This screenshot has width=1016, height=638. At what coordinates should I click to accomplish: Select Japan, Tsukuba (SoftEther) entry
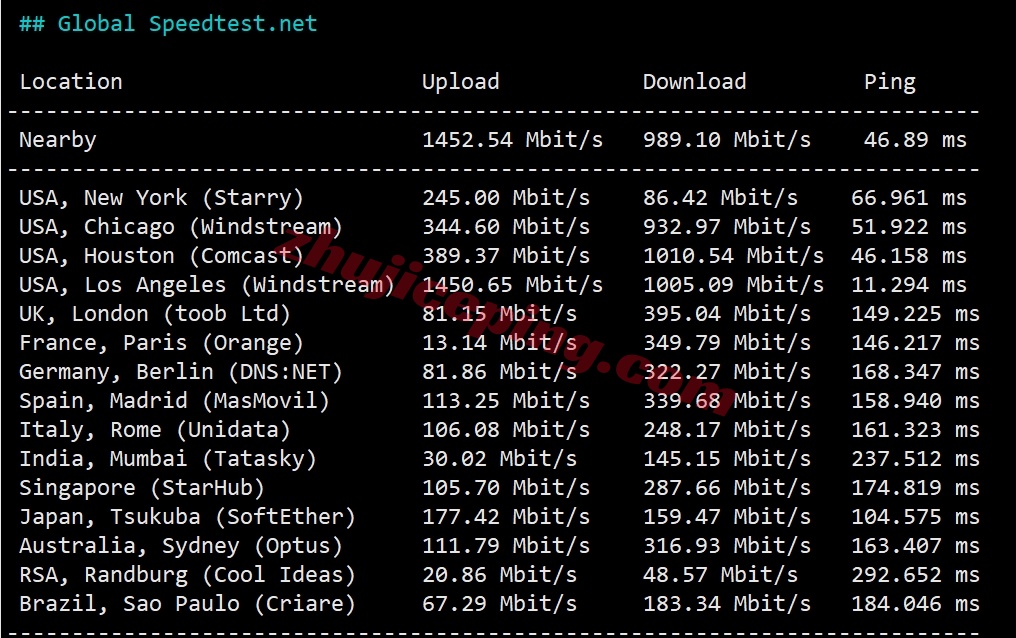tap(187, 517)
